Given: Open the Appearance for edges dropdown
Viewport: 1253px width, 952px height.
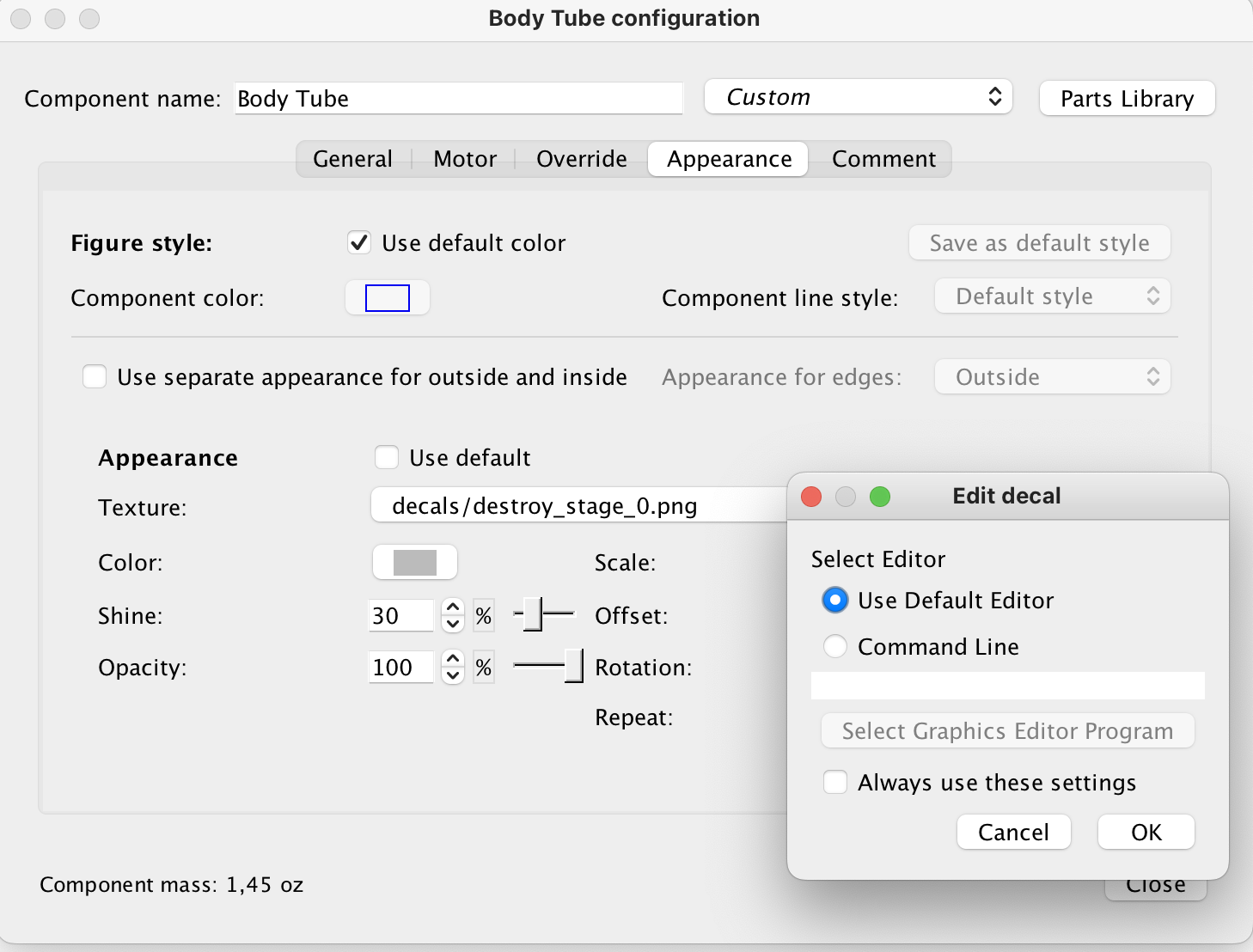Looking at the screenshot, I should click(1051, 376).
